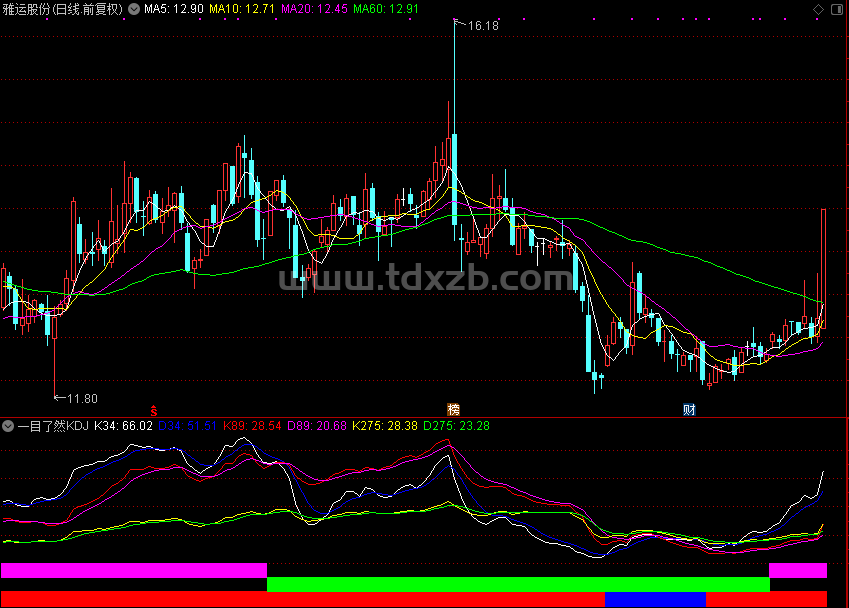The width and height of the screenshot is (849, 608).
Task: Click the long green signal bar
Action: 518,585
